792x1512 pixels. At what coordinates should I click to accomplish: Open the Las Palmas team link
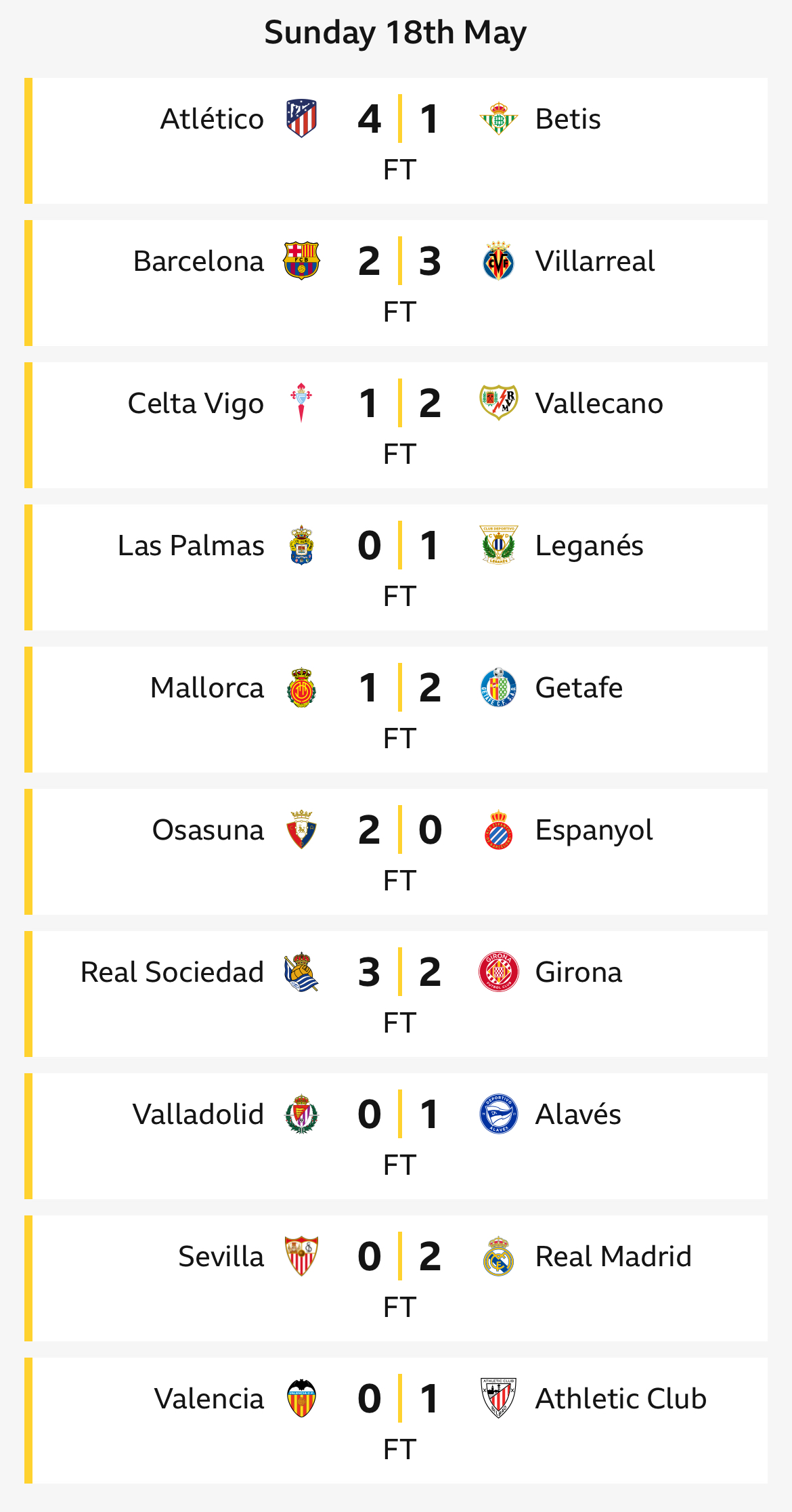coord(191,546)
